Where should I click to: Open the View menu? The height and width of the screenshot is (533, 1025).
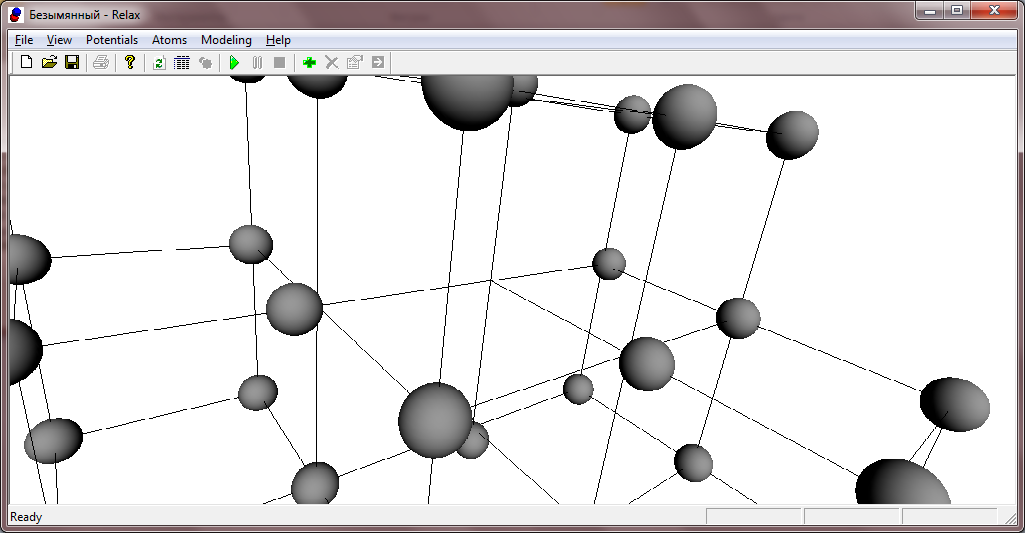point(59,40)
